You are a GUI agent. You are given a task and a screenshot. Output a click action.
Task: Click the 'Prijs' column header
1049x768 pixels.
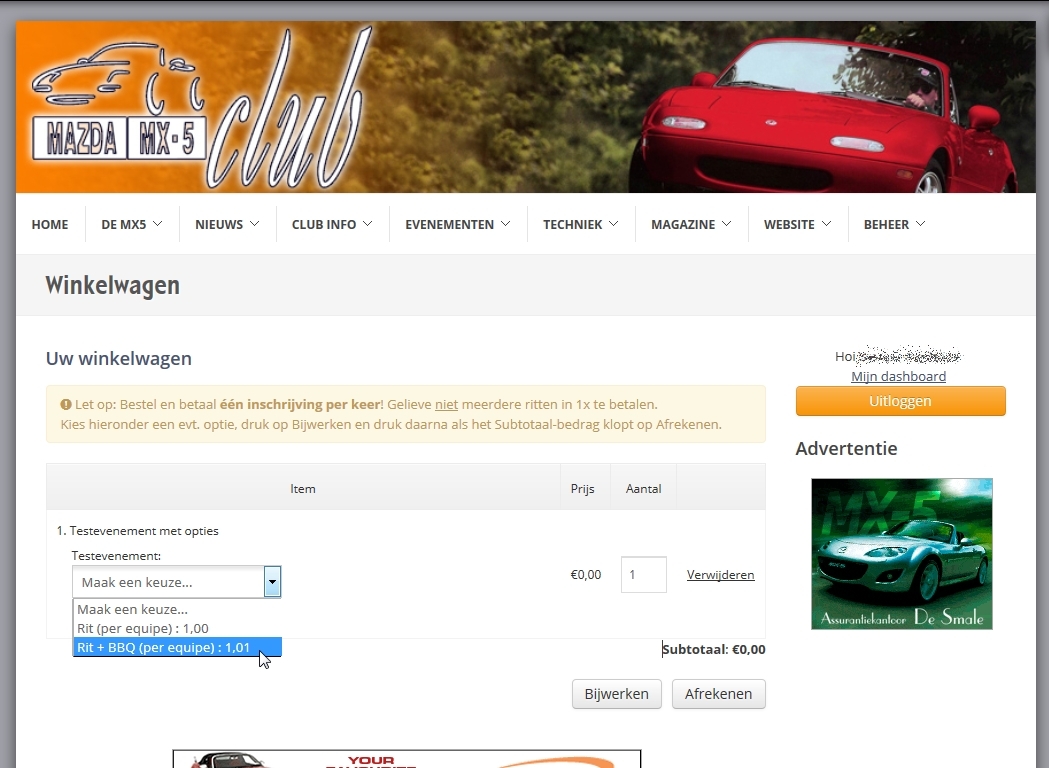(x=583, y=488)
